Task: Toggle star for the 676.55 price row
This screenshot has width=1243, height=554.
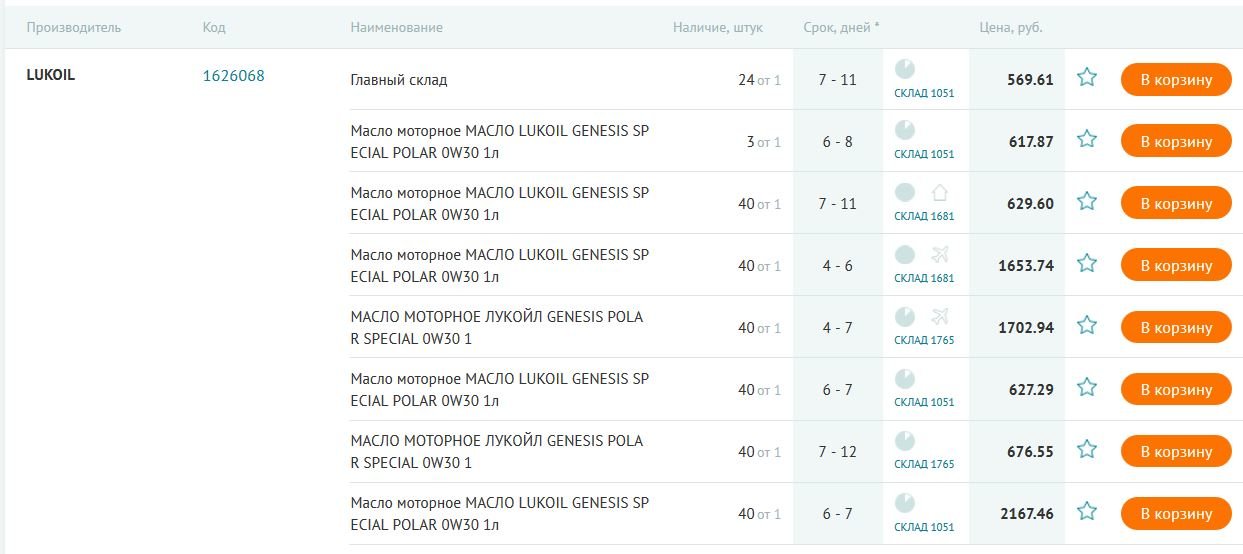Action: click(1087, 449)
